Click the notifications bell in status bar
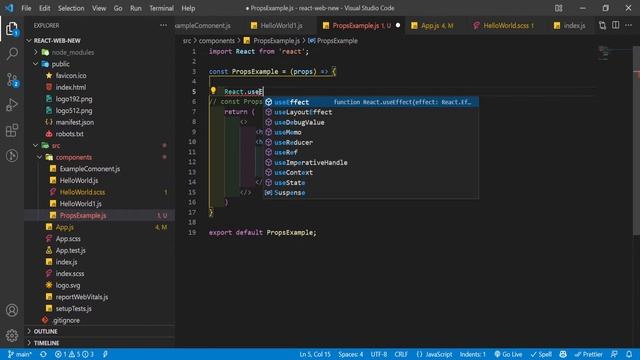The width and height of the screenshot is (640, 360). 629,354
